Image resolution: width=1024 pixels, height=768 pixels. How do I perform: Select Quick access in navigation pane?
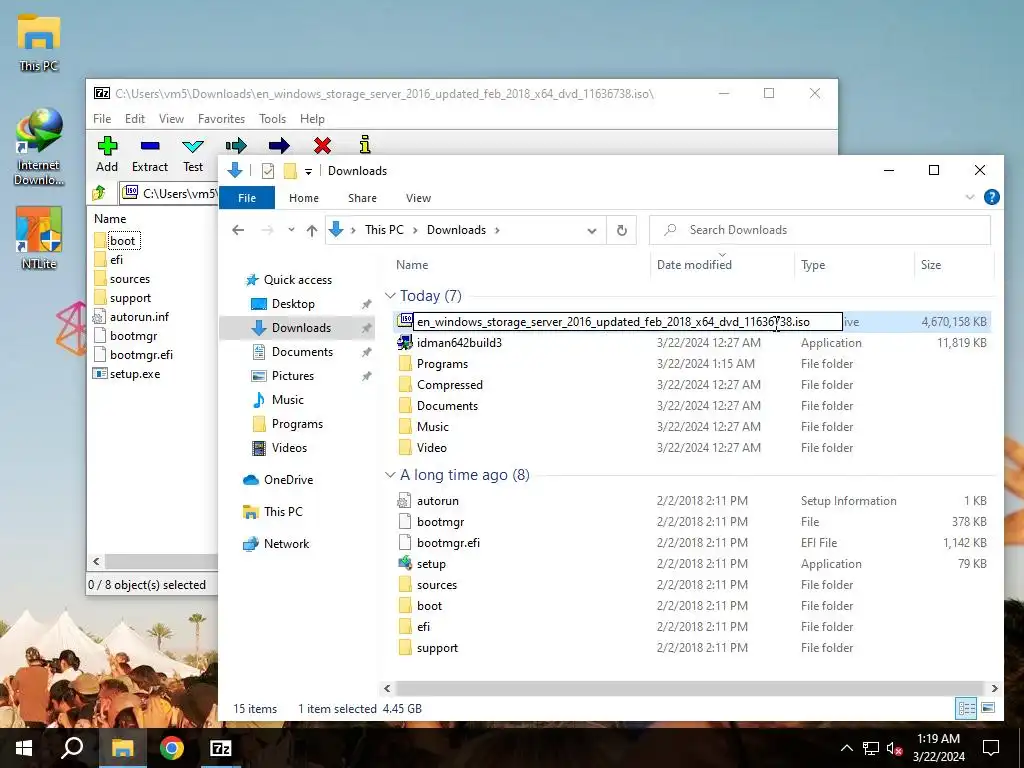(x=298, y=280)
